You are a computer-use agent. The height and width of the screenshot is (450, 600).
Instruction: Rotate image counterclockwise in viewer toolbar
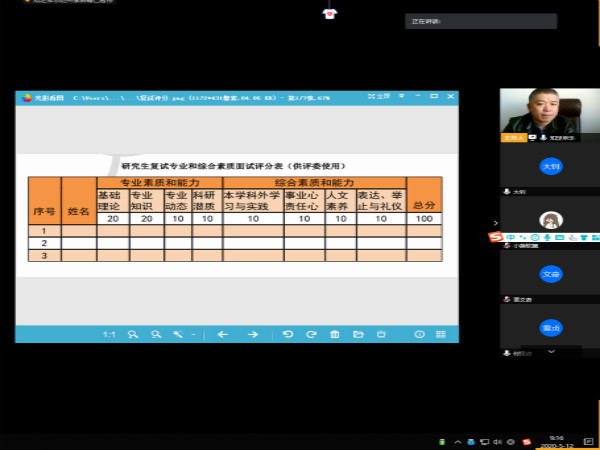(288, 334)
